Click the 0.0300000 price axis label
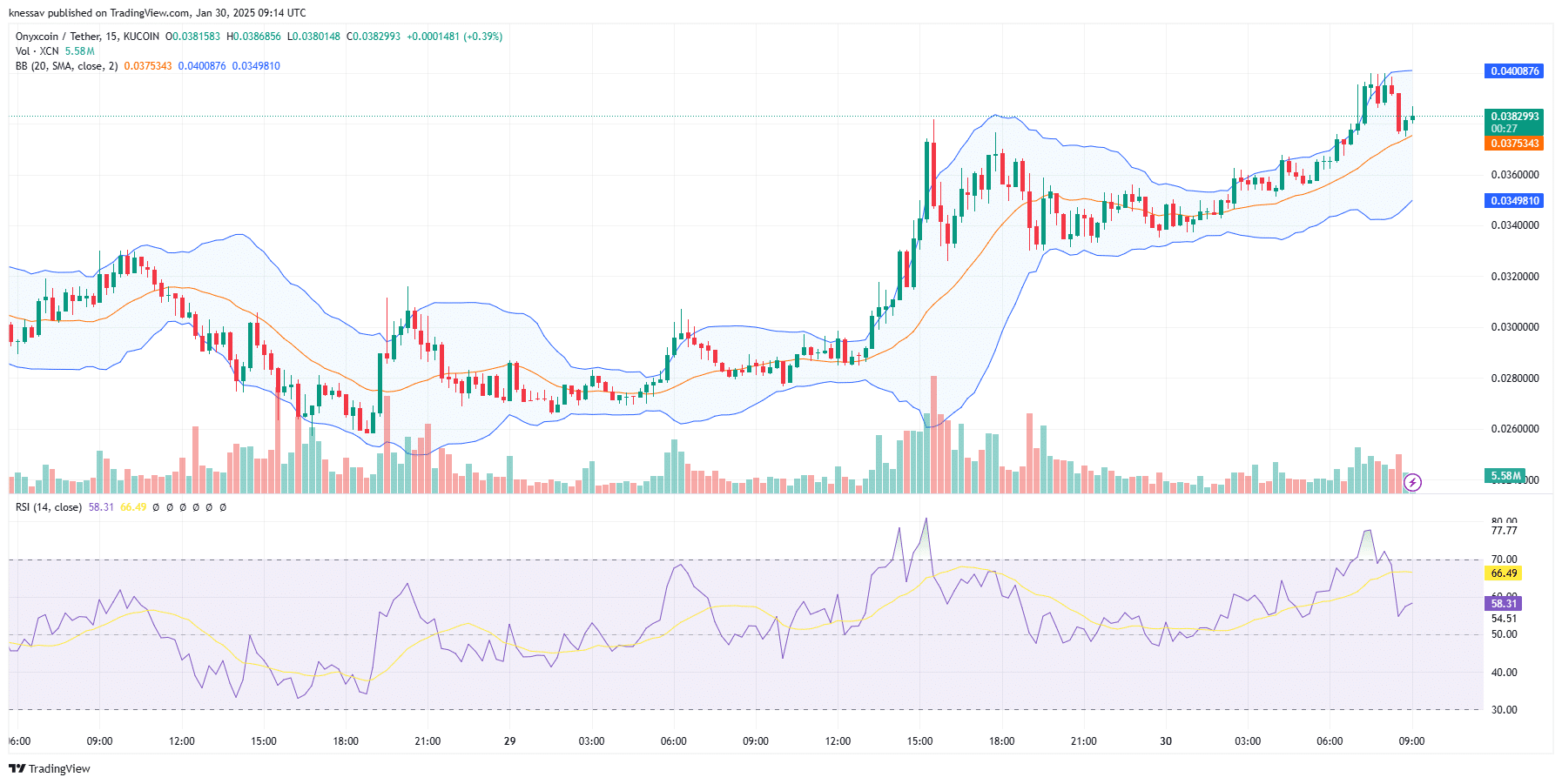1562x784 pixels. coord(1515,327)
